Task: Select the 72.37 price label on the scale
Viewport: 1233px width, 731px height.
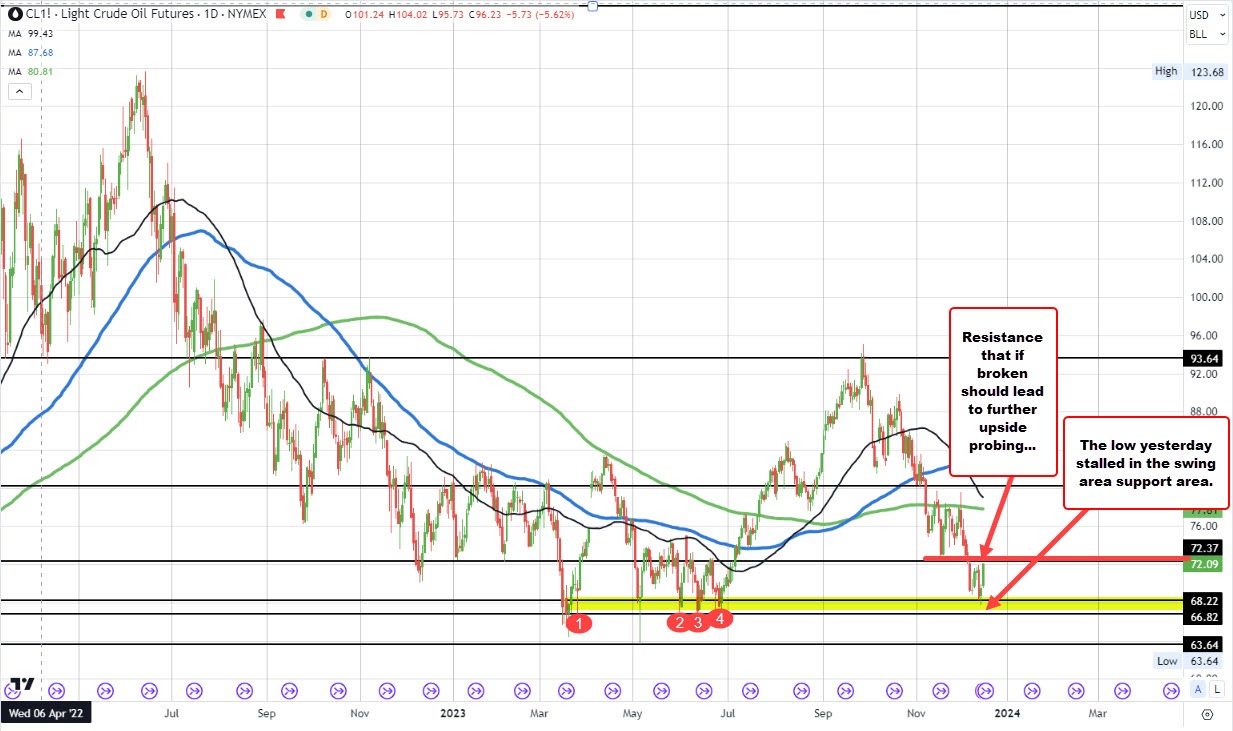Action: tap(1205, 548)
